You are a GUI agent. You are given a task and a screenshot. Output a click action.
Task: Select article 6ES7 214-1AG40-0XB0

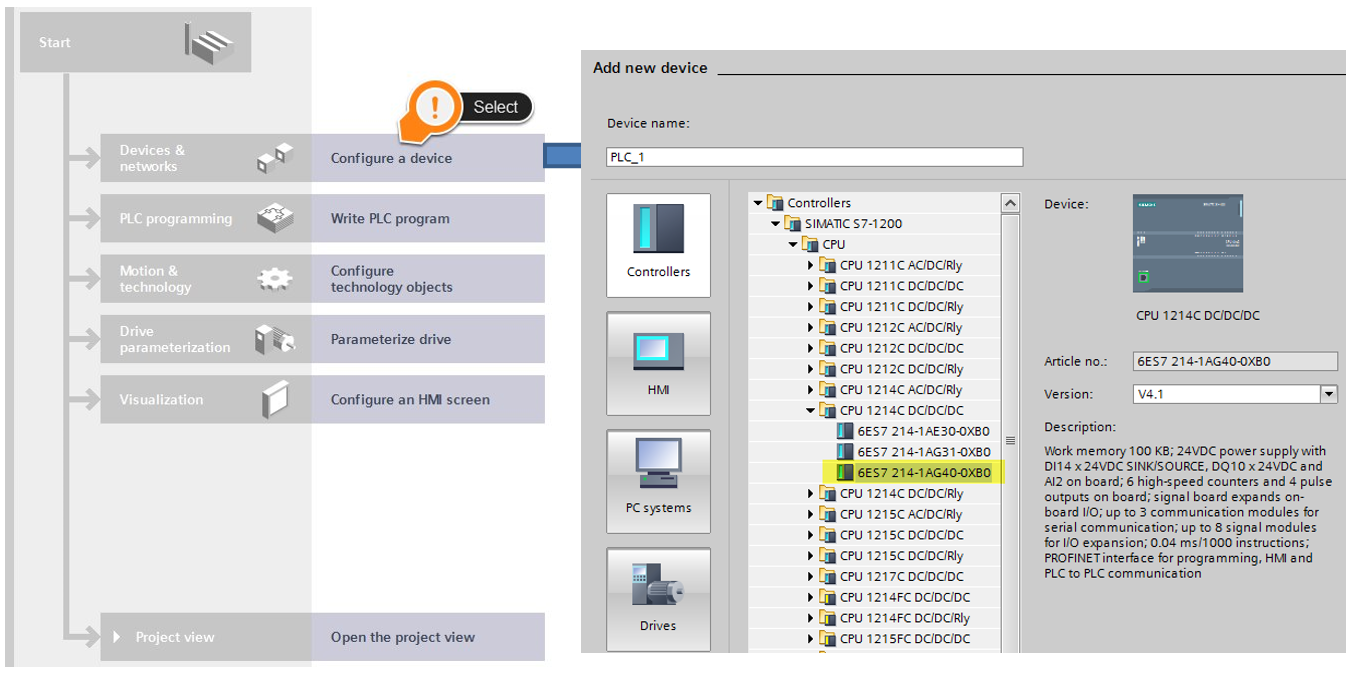pyautogui.click(x=923, y=473)
